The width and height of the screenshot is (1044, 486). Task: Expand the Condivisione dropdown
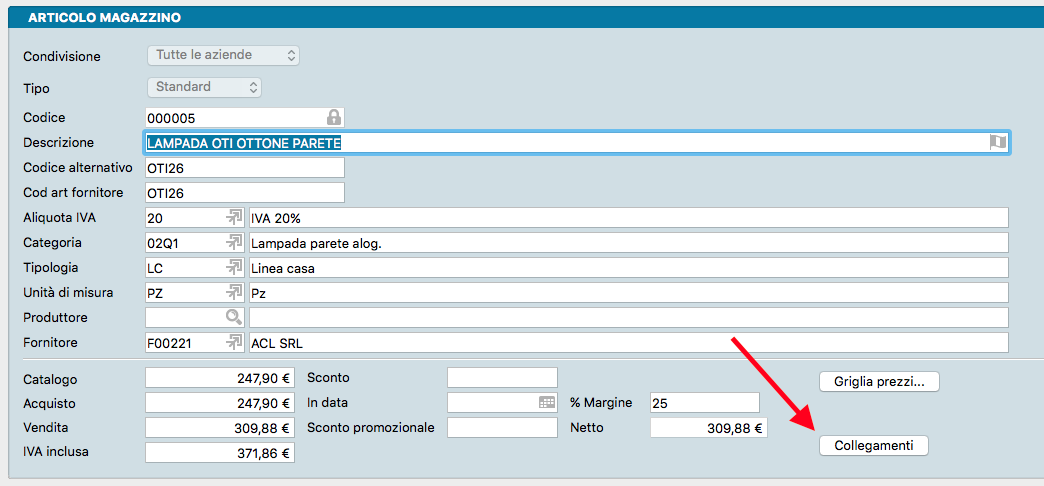(223, 55)
